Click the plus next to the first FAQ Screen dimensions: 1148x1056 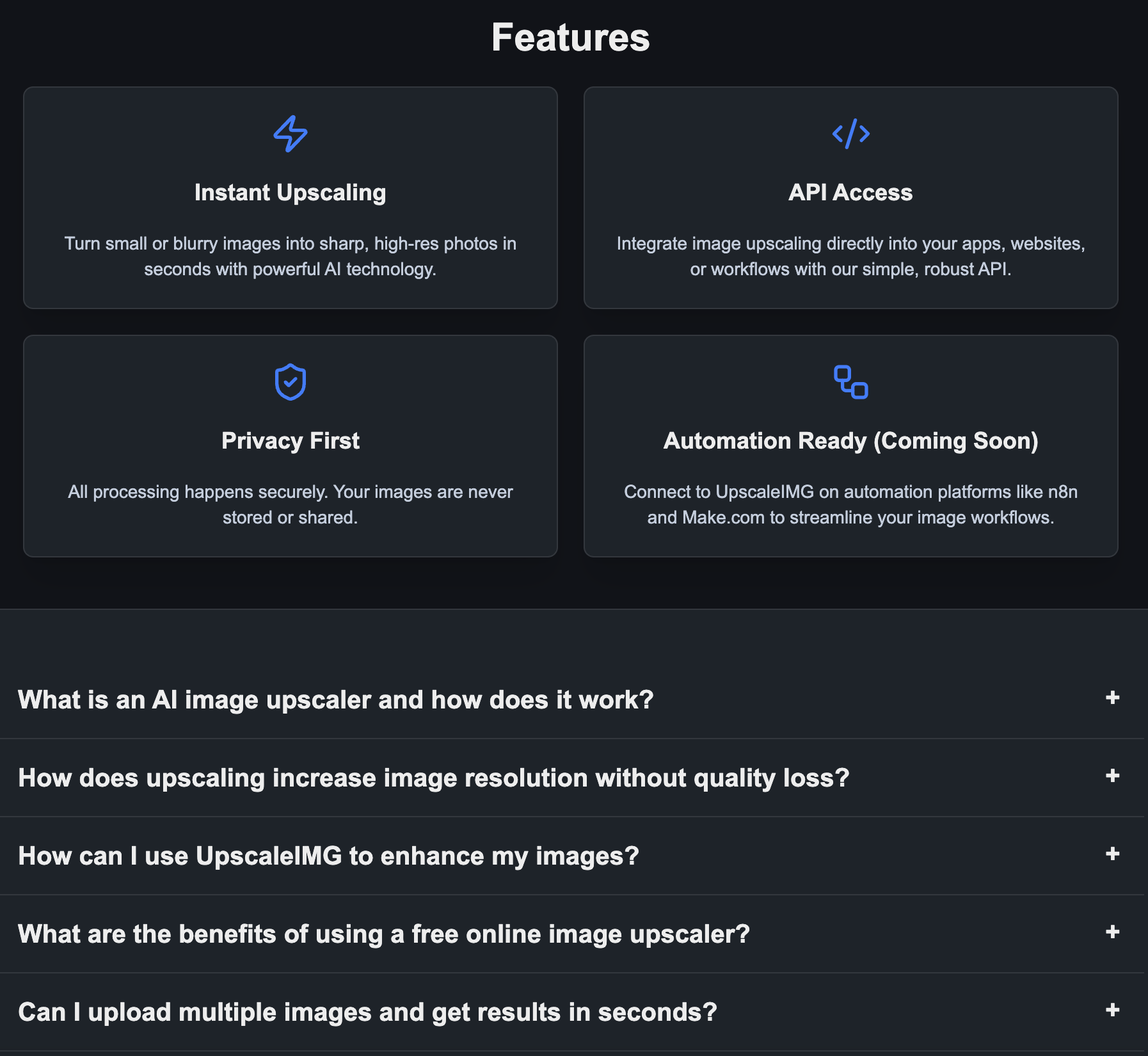pos(1113,698)
